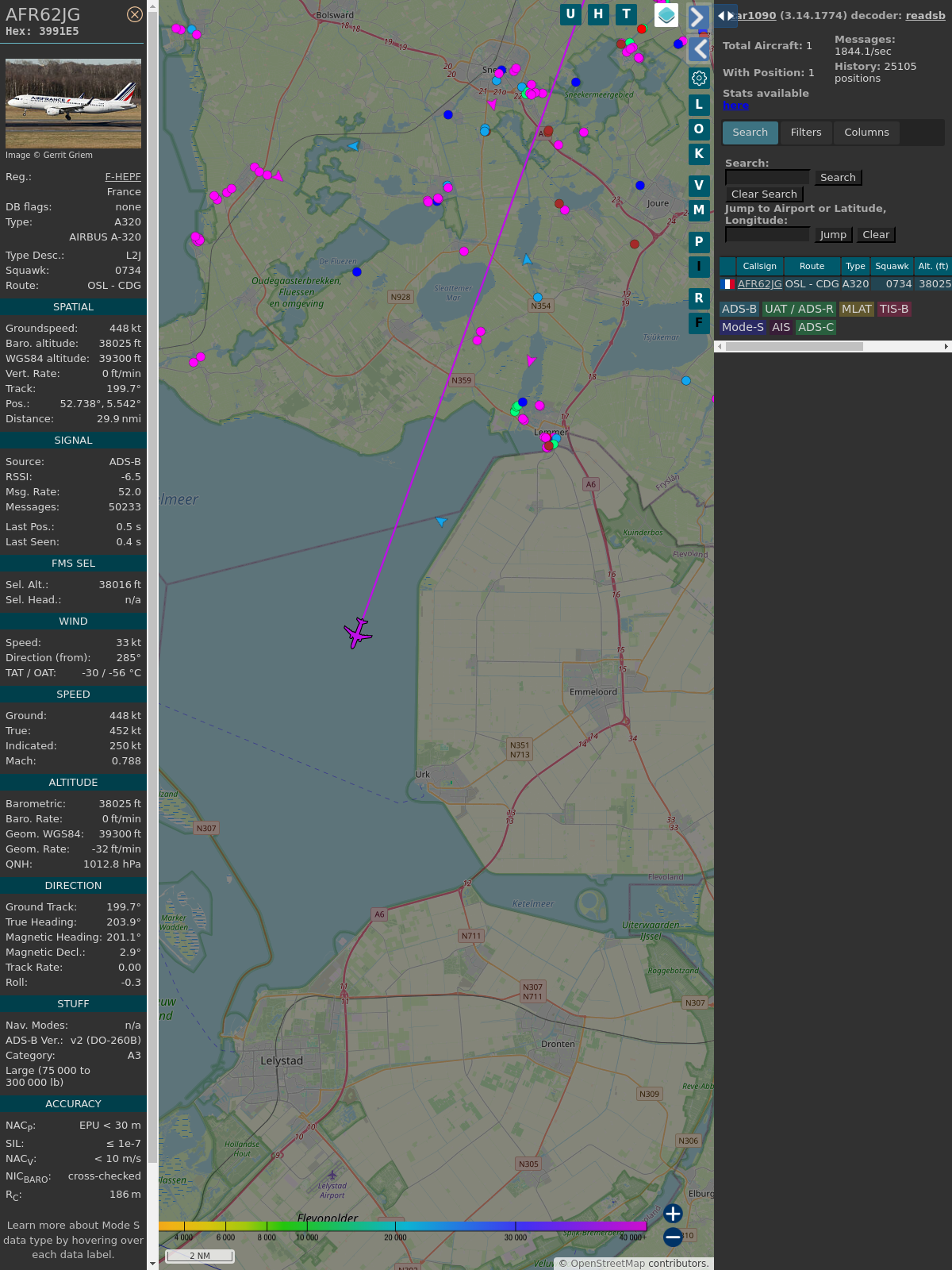Sort the table by the Callsign column
Viewport: 952px width, 1270px height.
point(759,267)
